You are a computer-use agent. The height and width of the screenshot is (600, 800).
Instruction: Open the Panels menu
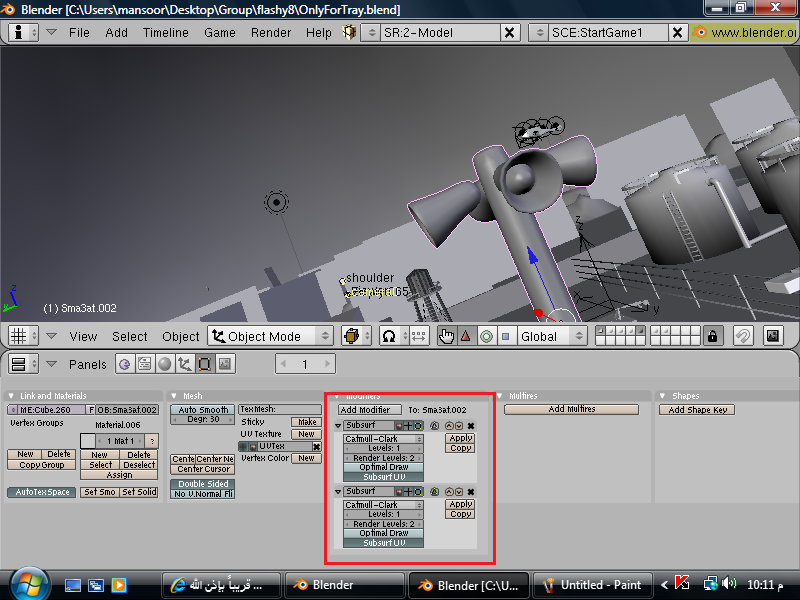88,364
